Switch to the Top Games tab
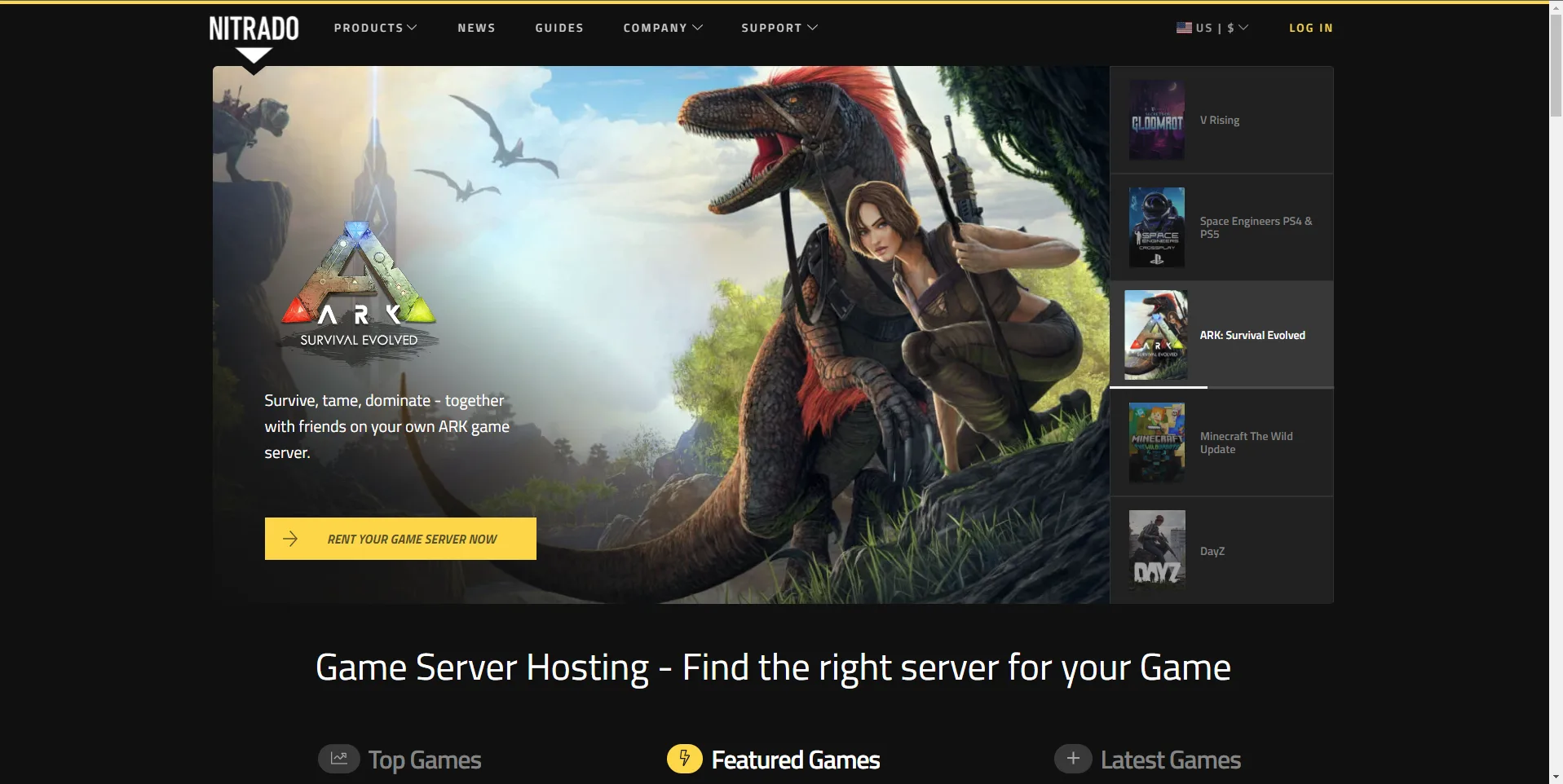The width and height of the screenshot is (1563, 784). click(400, 760)
